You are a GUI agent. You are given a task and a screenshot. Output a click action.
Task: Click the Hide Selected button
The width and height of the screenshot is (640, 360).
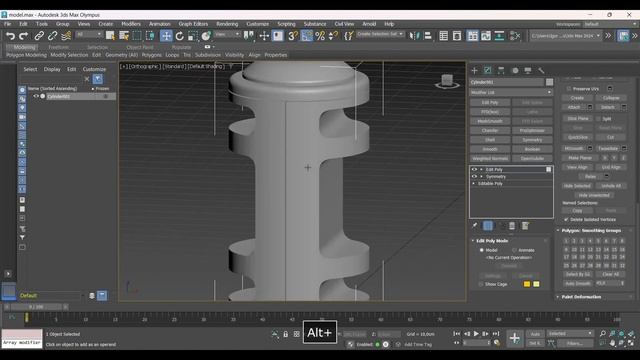click(577, 186)
